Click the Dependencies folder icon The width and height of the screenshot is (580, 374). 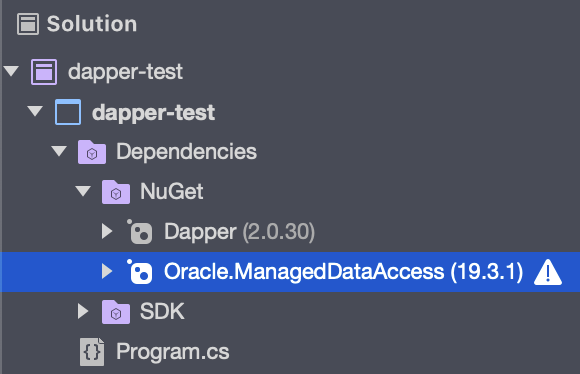pyautogui.click(x=92, y=152)
